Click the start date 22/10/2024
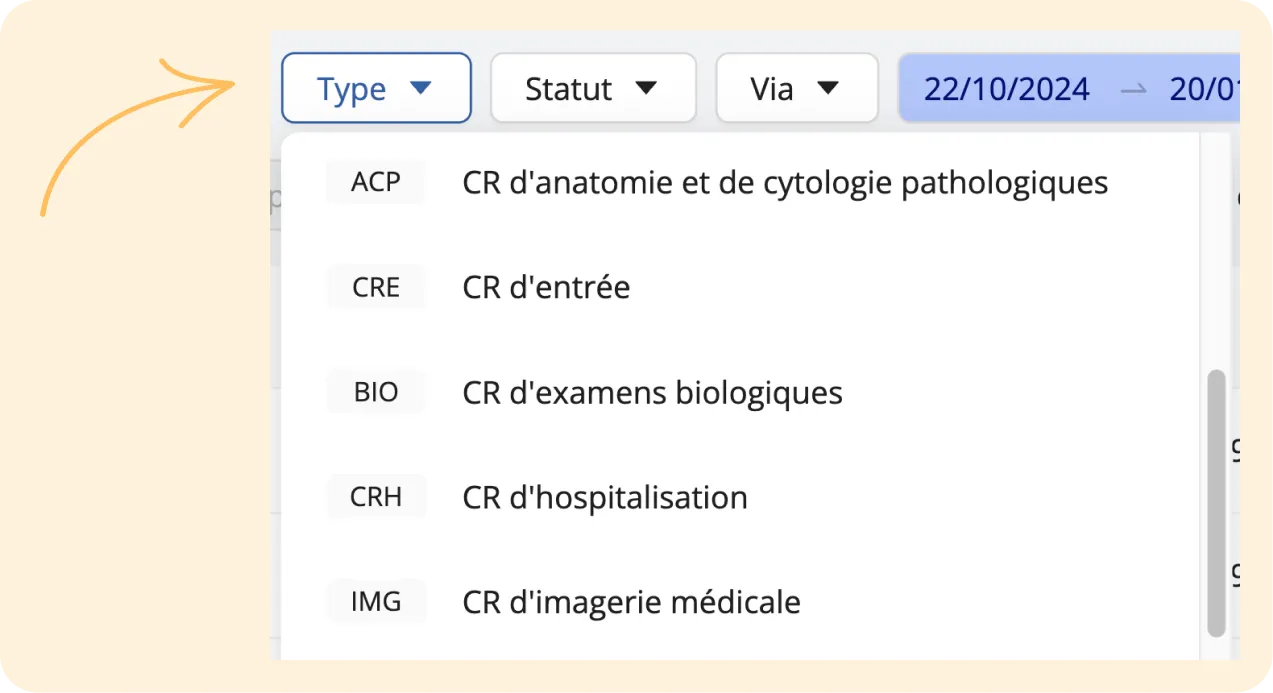1273x693 pixels. tap(1006, 88)
